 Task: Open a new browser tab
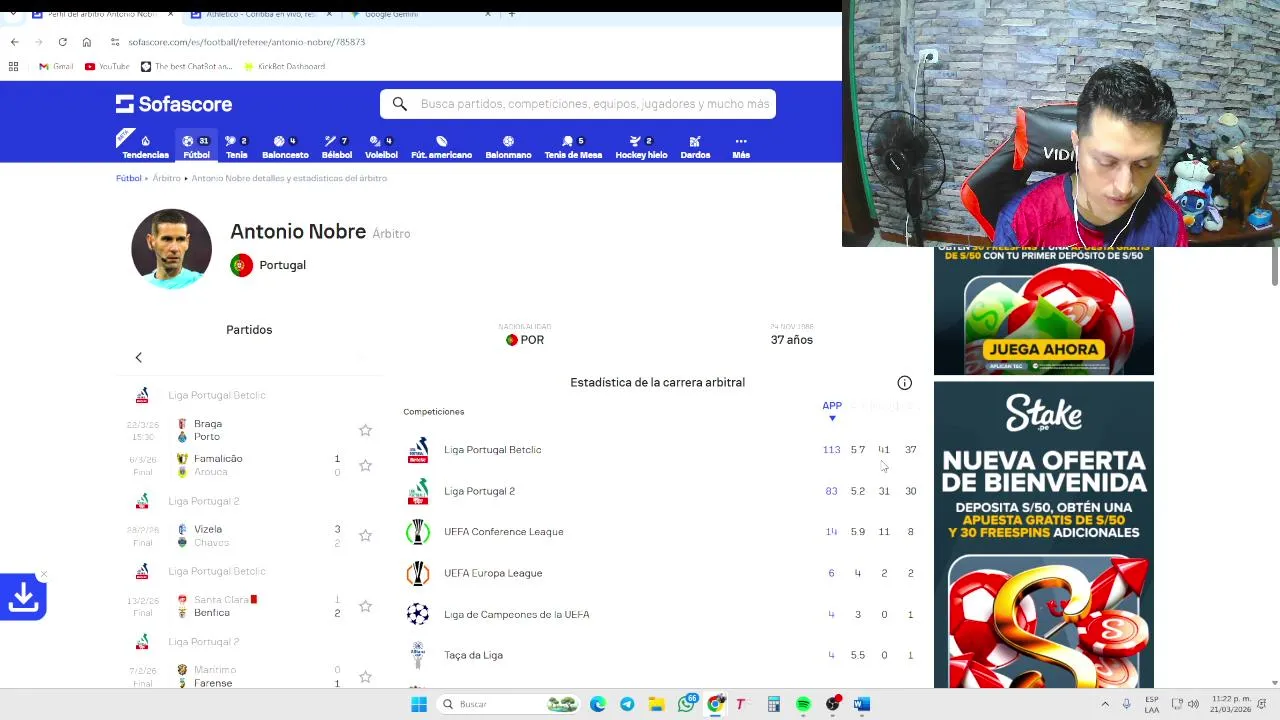[x=512, y=14]
